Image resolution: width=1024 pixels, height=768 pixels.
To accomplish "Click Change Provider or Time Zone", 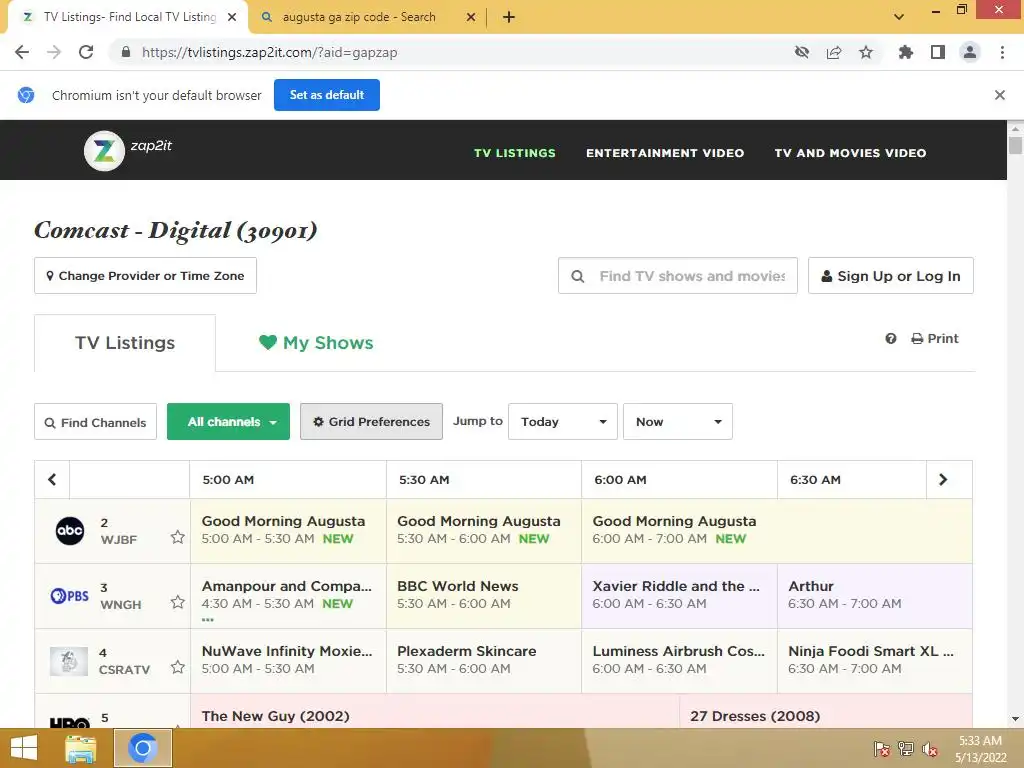I will (145, 276).
